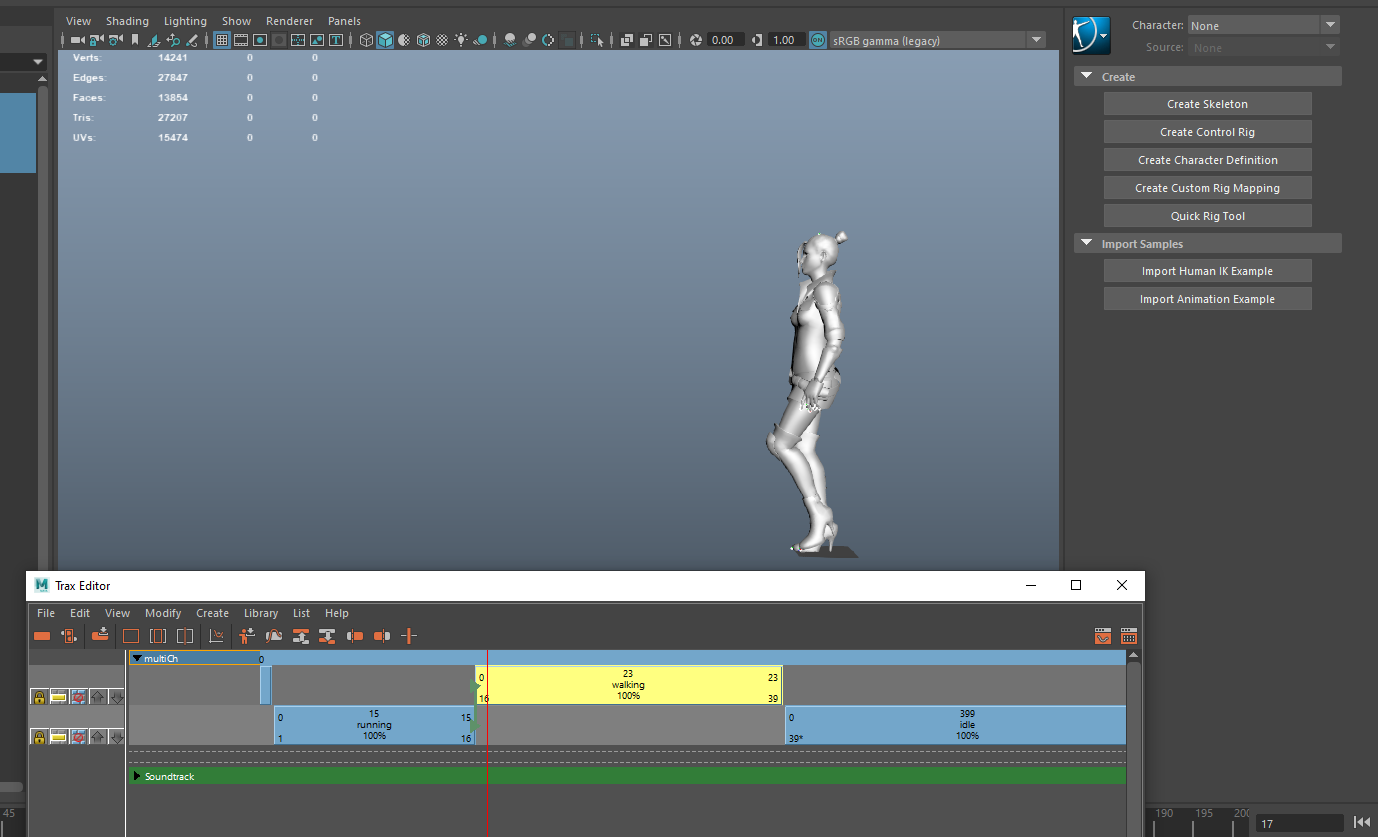Viewport: 1378px width, 837px height.
Task: Open the Renderer menu in panel bar
Action: (289, 20)
